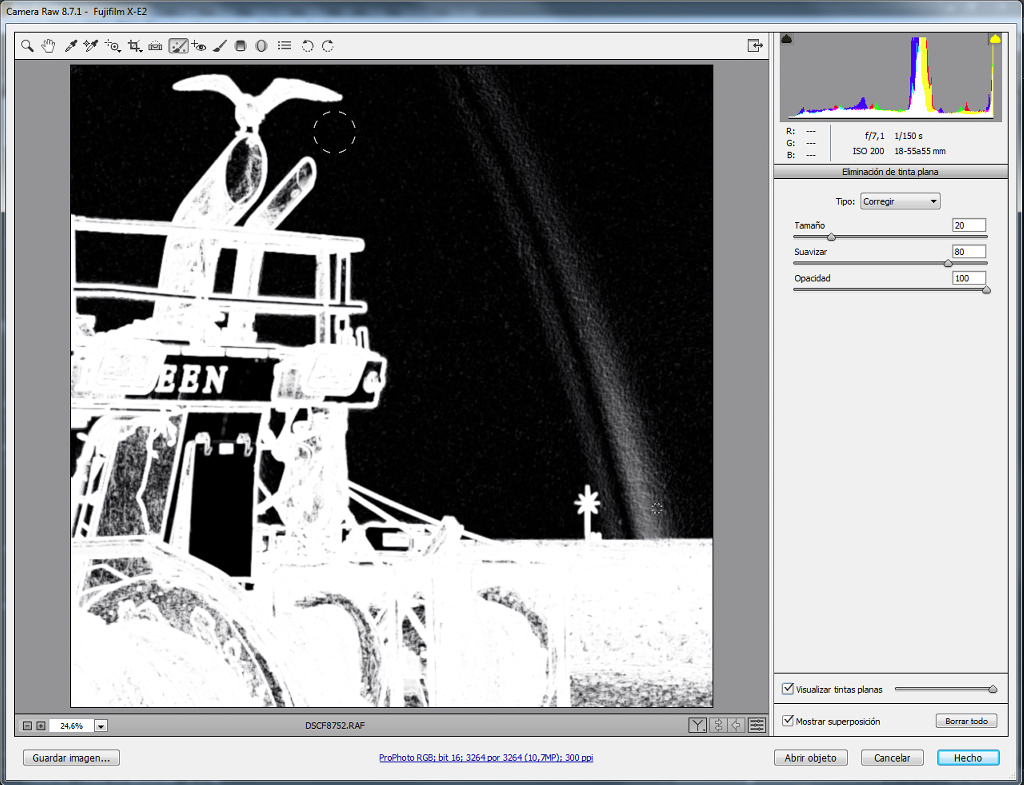Zoom in with the plus button
The width and height of the screenshot is (1024, 785).
(40, 726)
